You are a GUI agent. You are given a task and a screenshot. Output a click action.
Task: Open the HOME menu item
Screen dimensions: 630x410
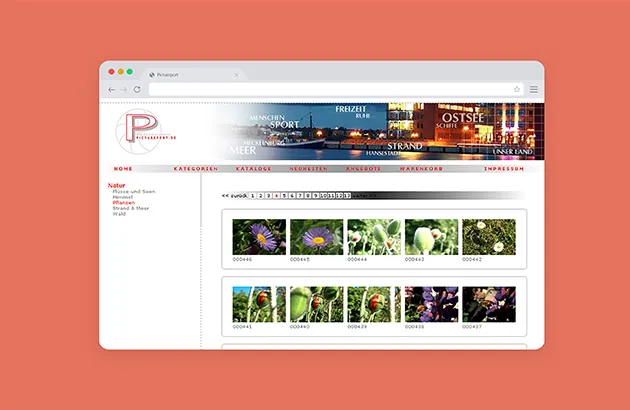pyautogui.click(x=123, y=169)
